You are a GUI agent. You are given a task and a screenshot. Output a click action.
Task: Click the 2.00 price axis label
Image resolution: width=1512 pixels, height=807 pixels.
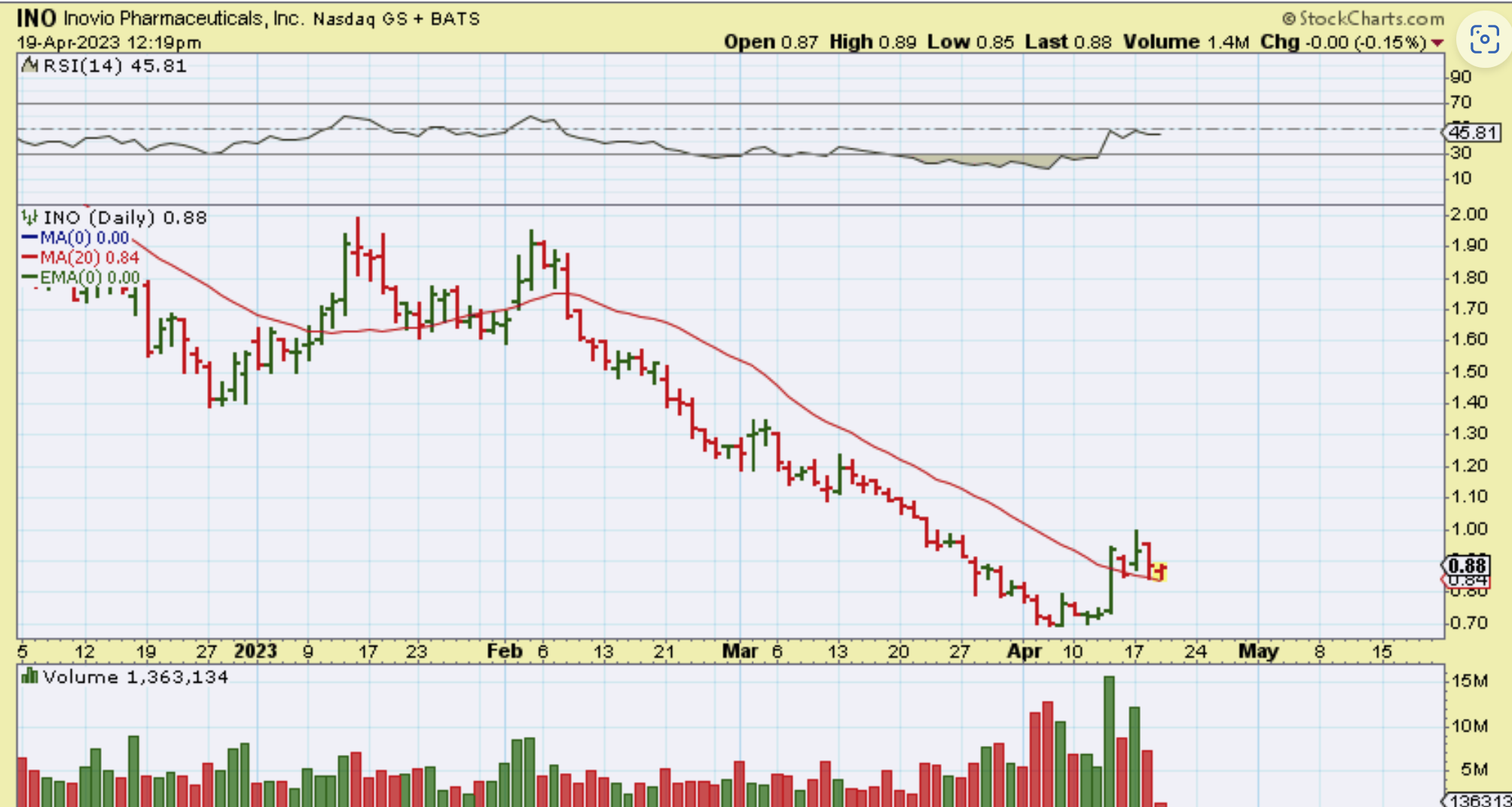tap(1468, 215)
